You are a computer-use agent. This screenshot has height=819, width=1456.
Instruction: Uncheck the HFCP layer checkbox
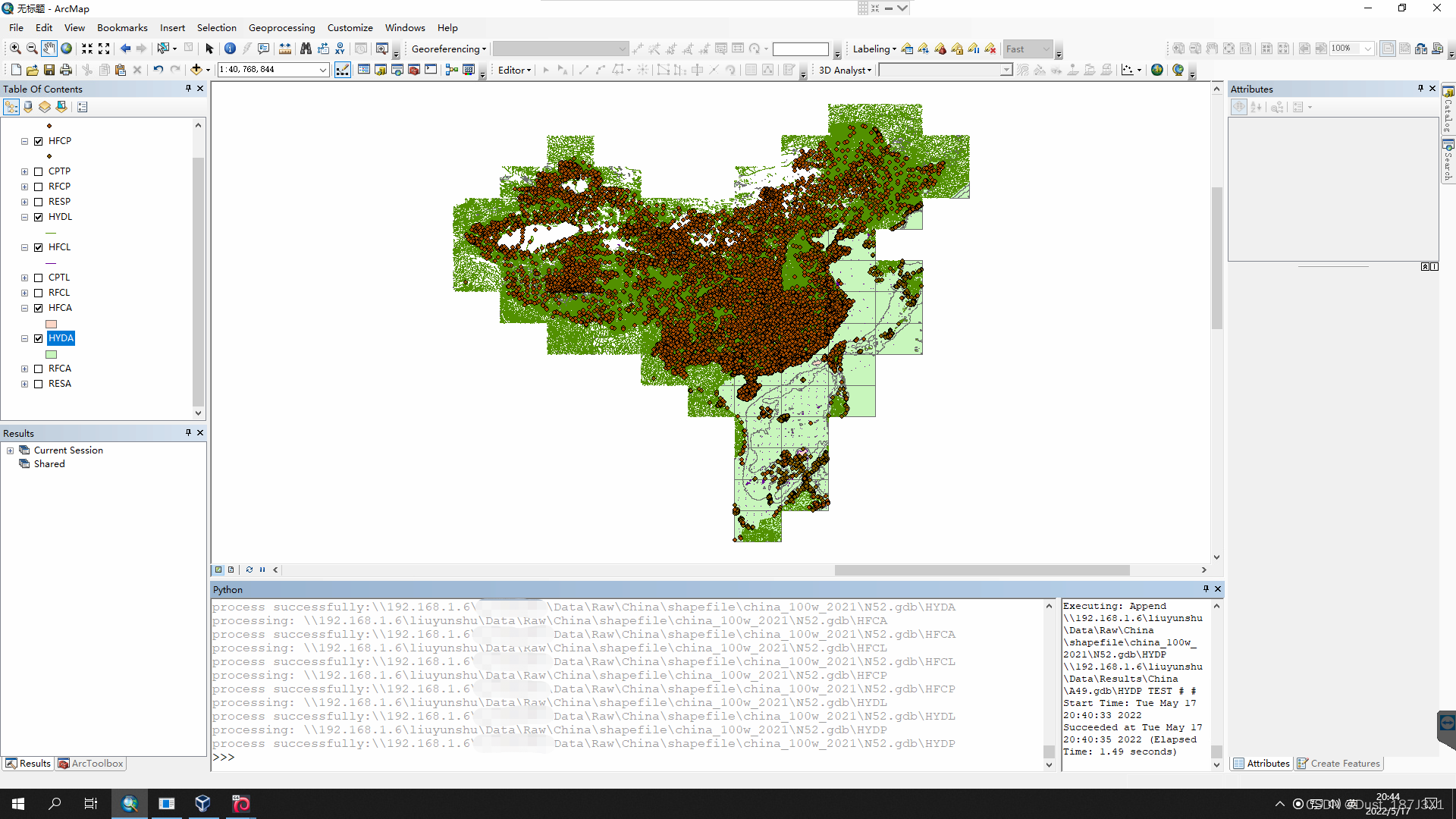39,141
